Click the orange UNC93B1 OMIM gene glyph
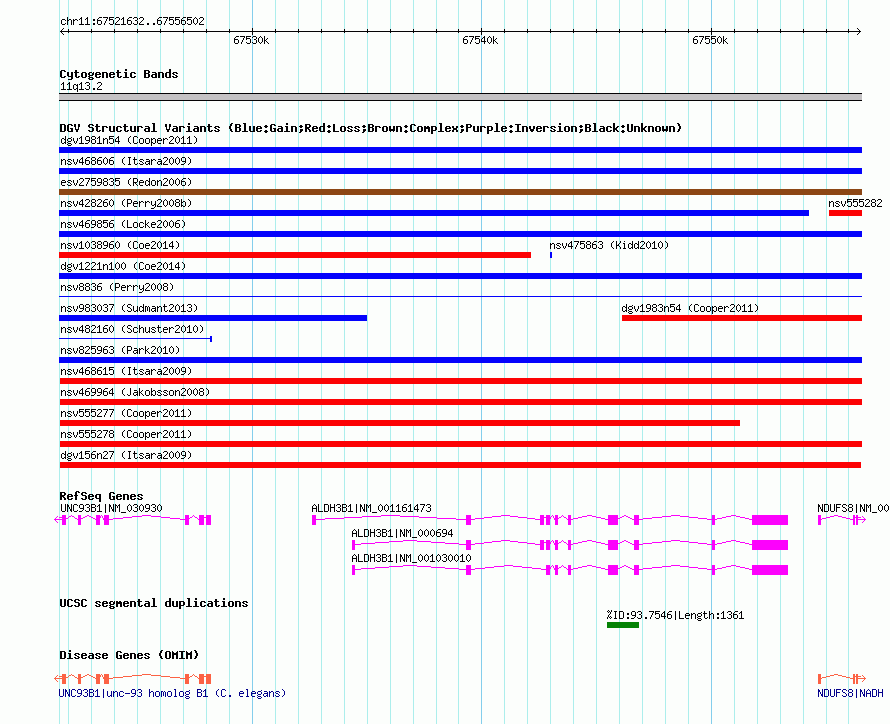 click(133, 678)
